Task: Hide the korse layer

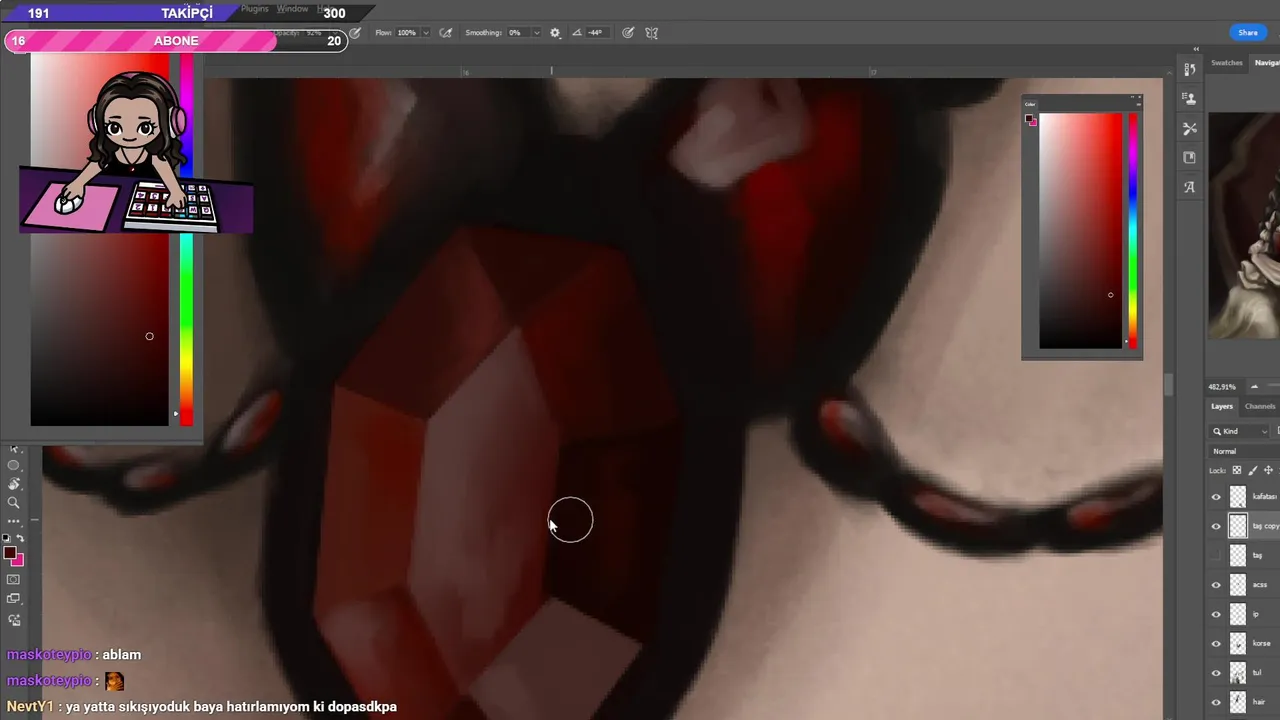Action: 1216,643
